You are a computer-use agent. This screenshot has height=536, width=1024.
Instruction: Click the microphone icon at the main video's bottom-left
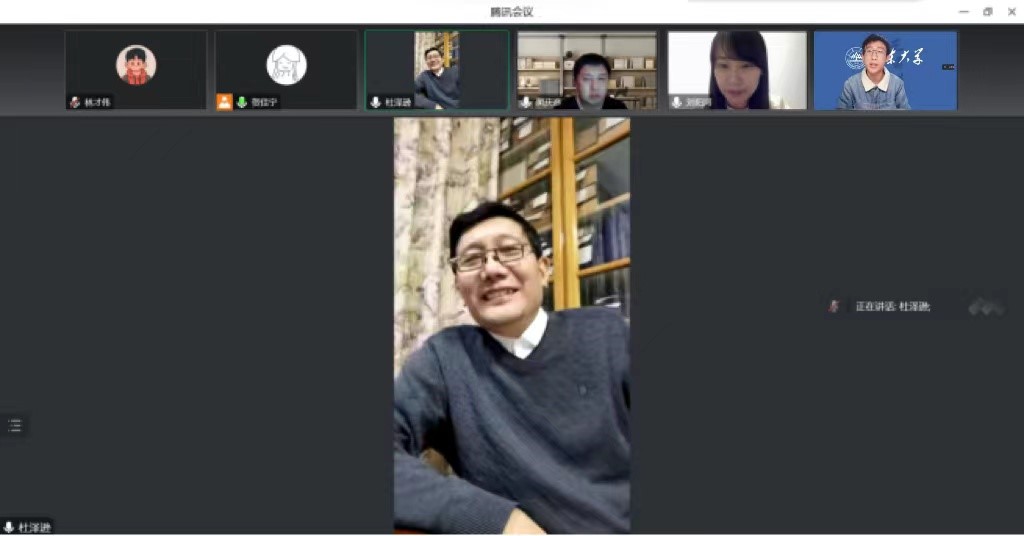point(9,527)
